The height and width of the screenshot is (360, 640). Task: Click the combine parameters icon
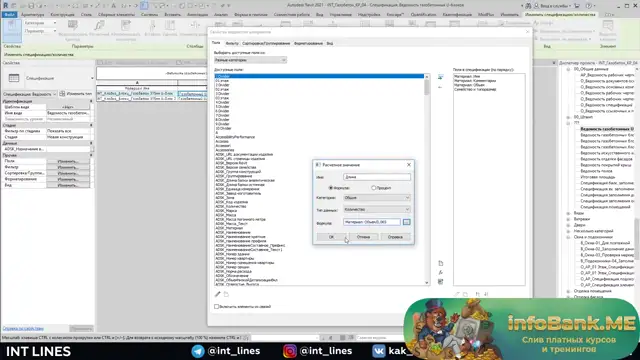point(440,282)
